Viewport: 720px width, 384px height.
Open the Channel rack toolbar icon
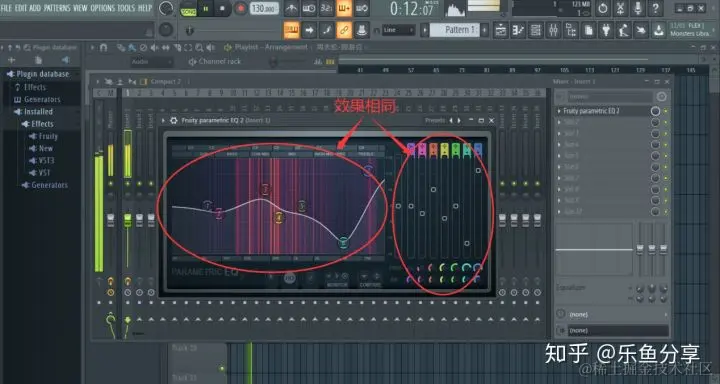(x=535, y=30)
